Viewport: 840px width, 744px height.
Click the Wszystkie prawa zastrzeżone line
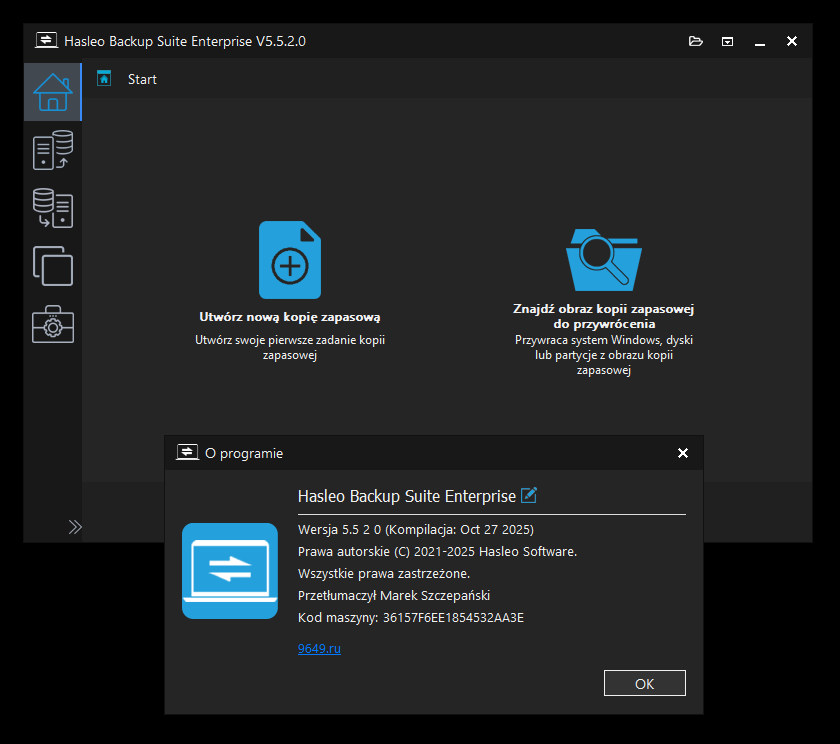(384, 574)
